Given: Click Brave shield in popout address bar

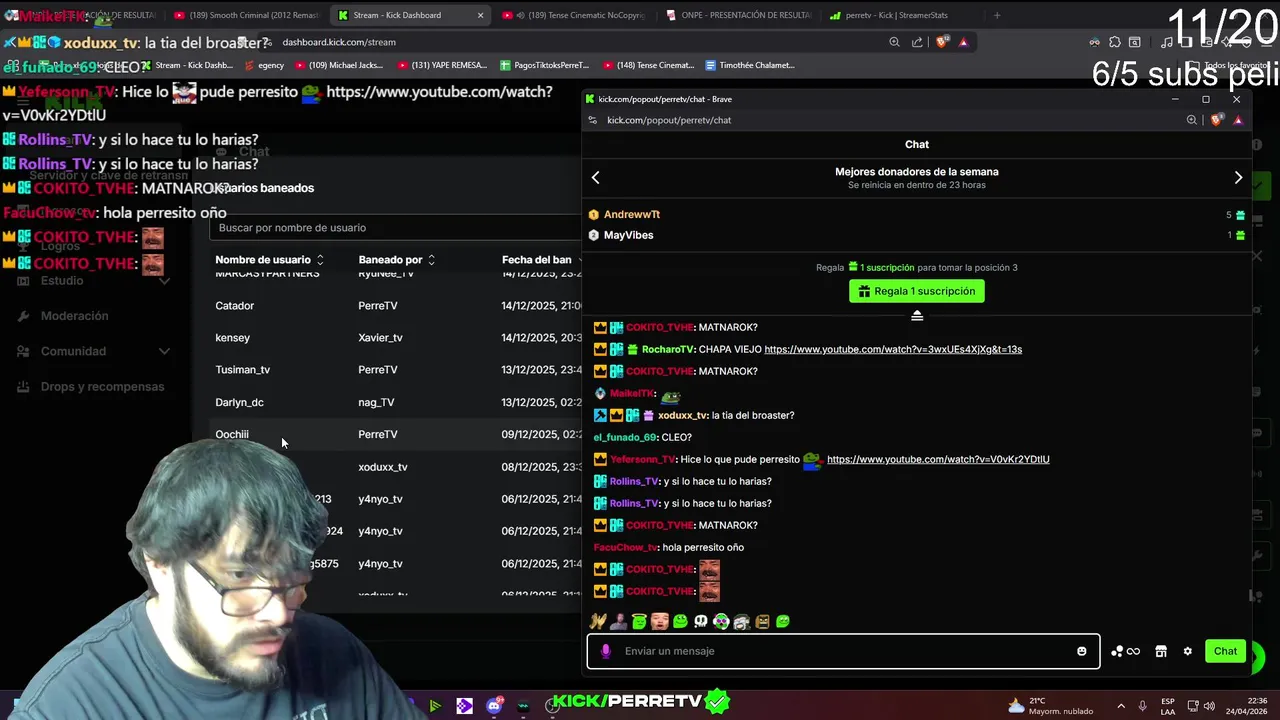Looking at the screenshot, I should click(1216, 120).
